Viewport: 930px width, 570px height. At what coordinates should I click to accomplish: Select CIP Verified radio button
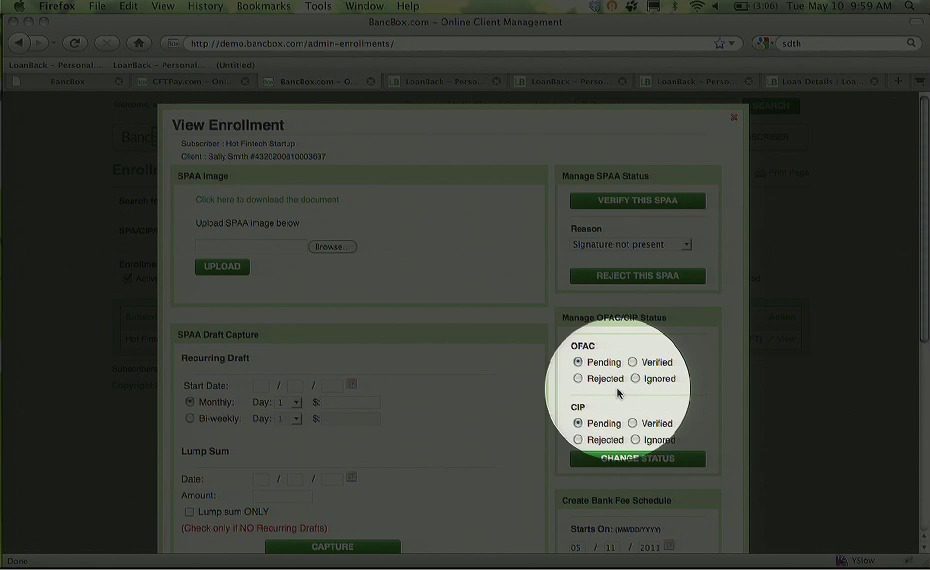click(632, 423)
